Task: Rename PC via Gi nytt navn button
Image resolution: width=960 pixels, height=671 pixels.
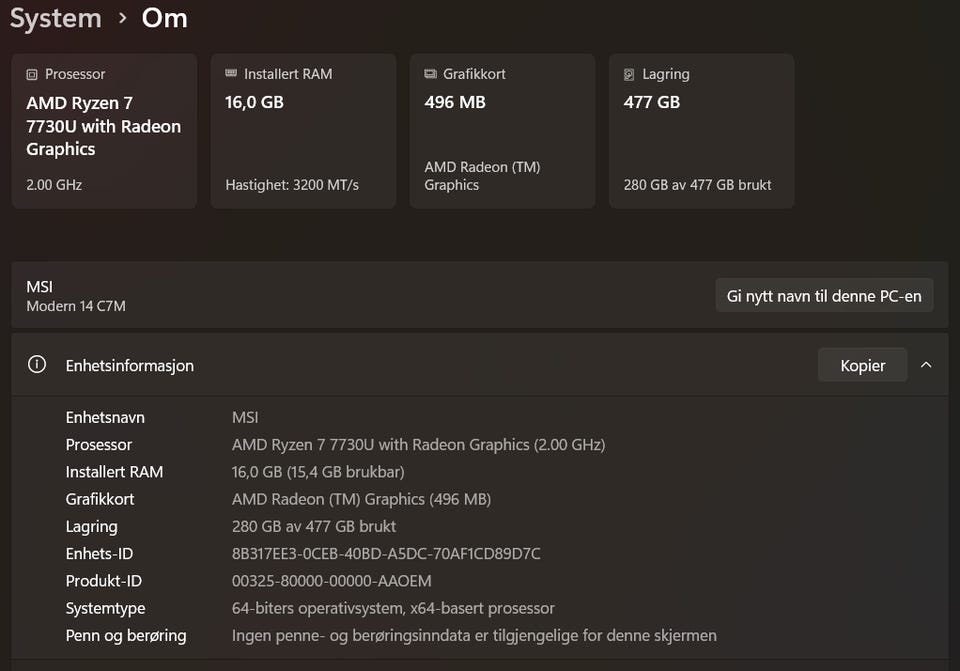Action: click(x=824, y=296)
